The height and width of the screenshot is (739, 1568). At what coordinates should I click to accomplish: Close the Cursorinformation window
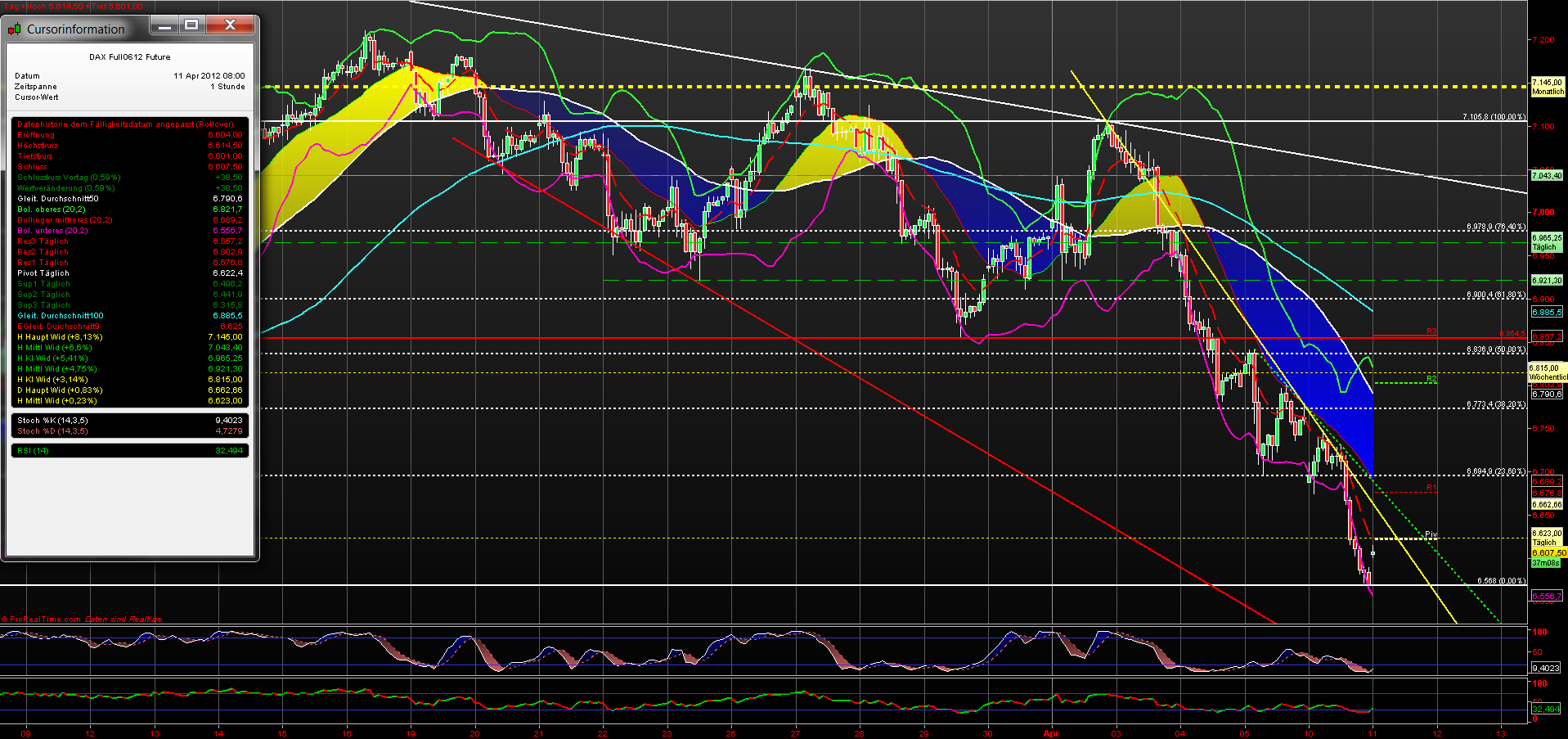(x=230, y=25)
